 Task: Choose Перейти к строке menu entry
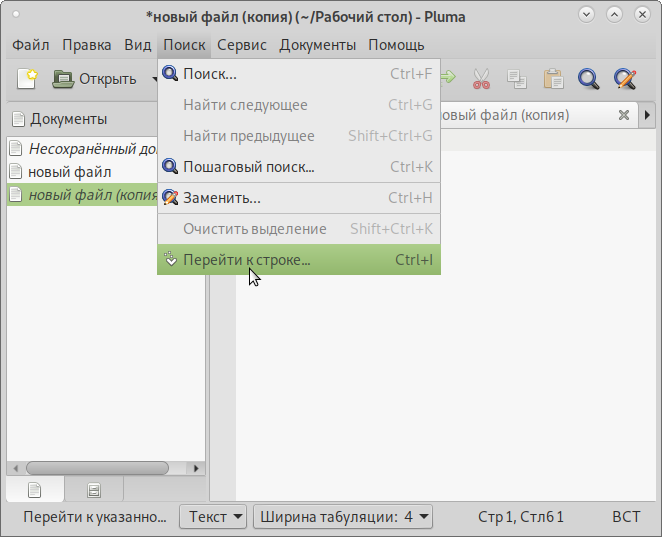[x=247, y=260]
